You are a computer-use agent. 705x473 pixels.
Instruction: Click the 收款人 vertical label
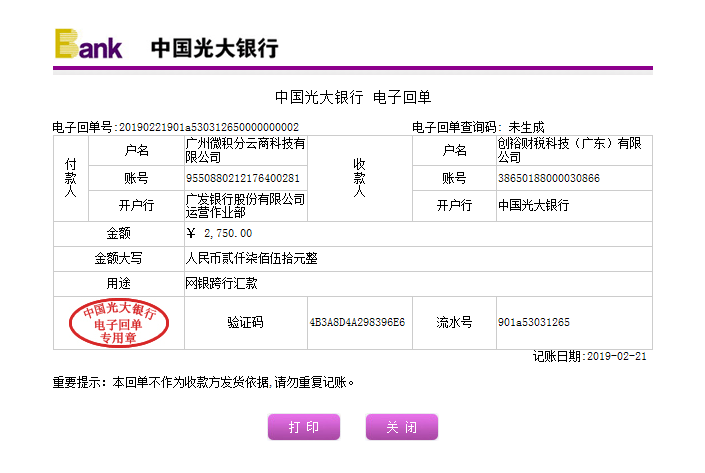(x=359, y=178)
